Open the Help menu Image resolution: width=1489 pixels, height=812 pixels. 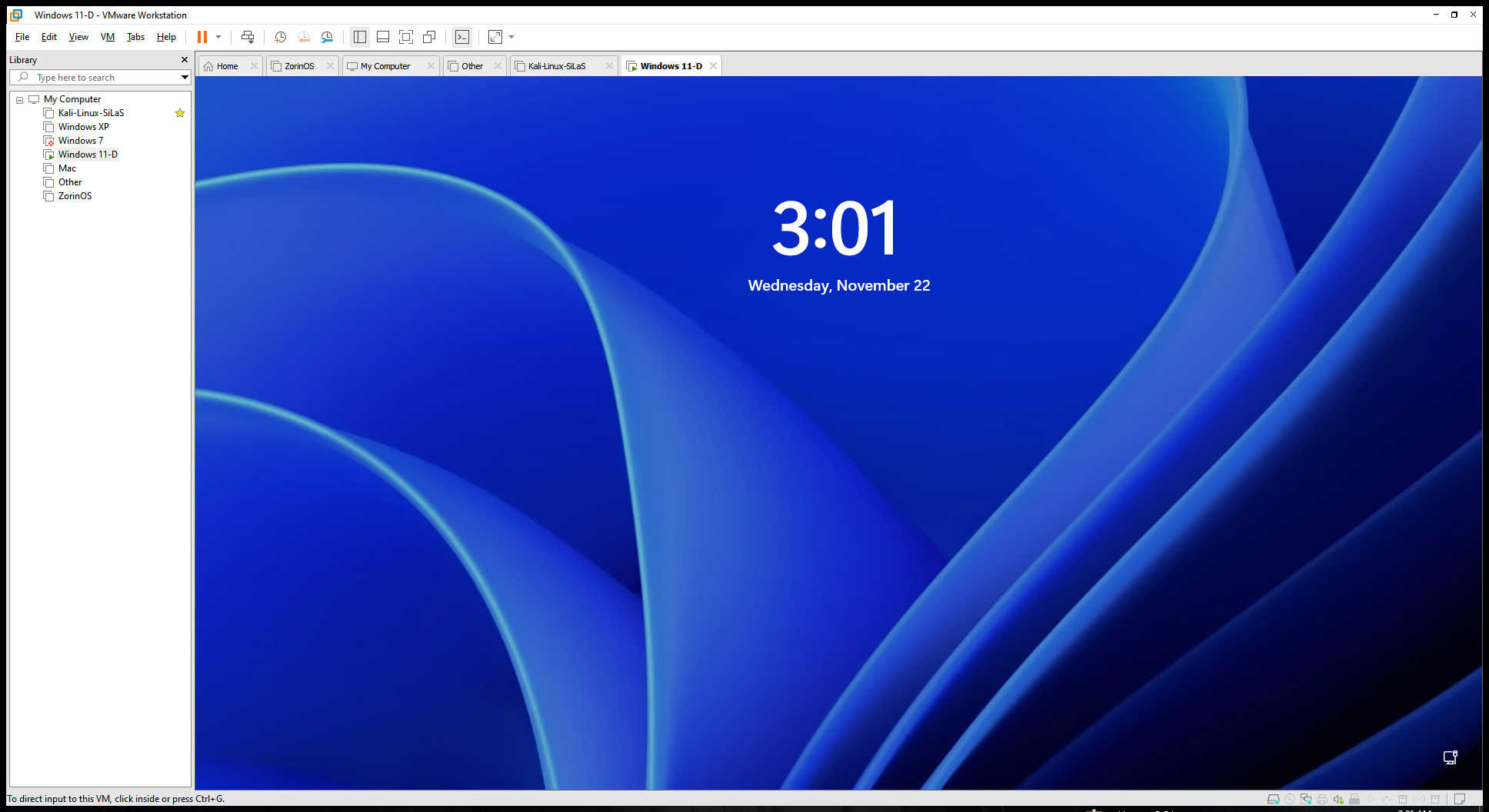166,37
